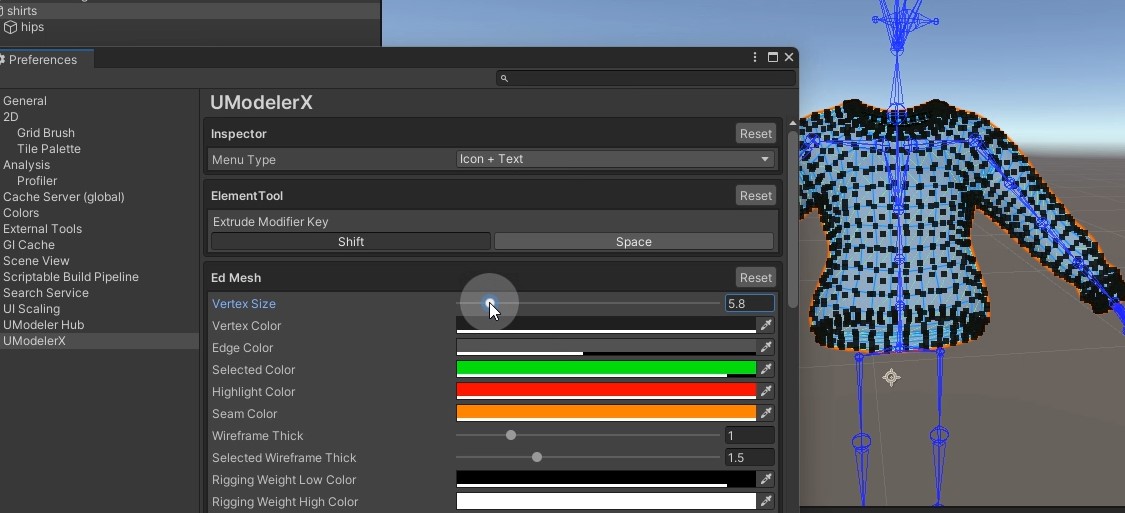Click the eyedropper icon for Vertex Color
The width and height of the screenshot is (1125, 513).
click(x=766, y=326)
